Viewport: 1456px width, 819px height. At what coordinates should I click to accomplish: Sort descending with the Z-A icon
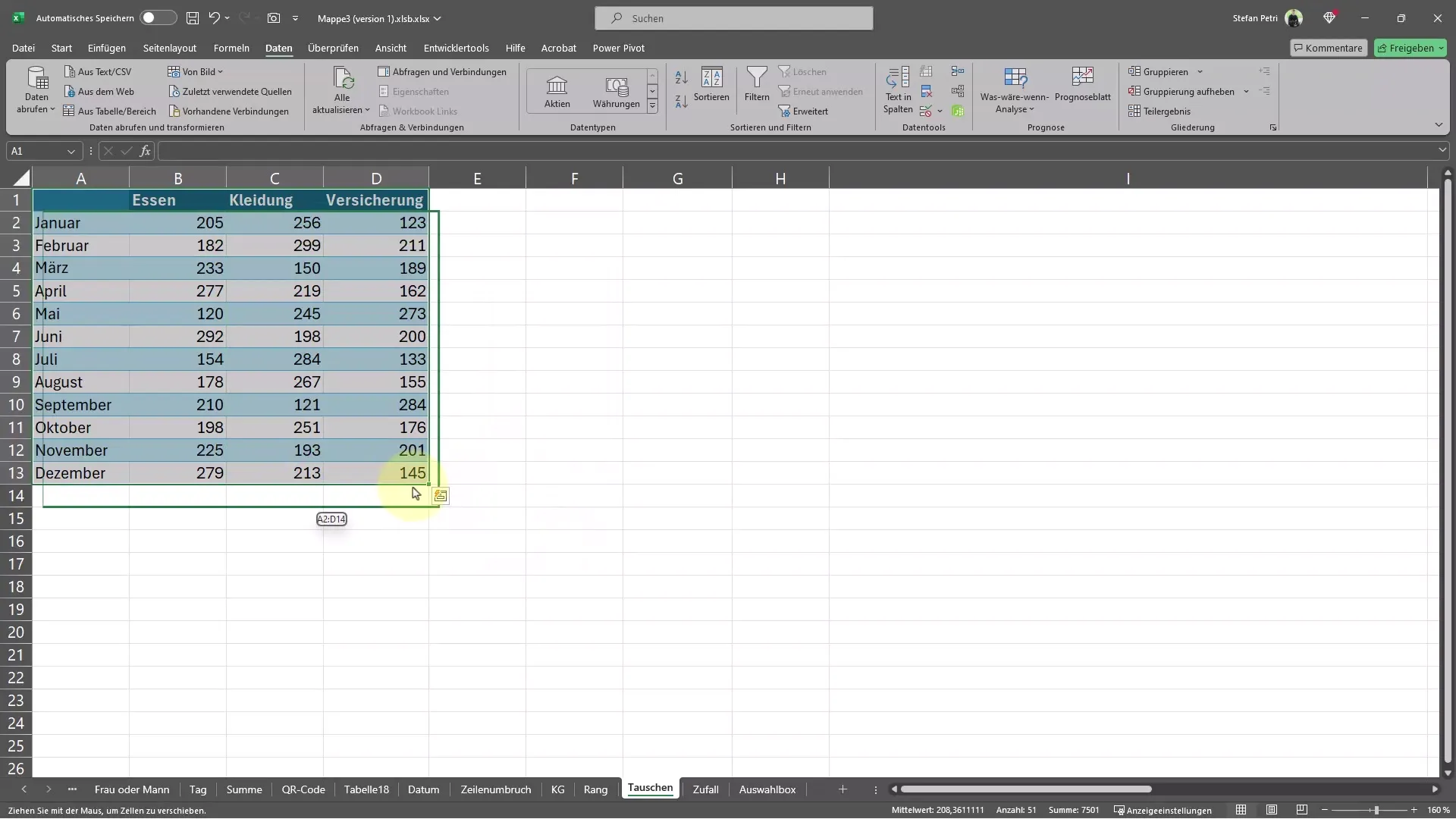click(x=681, y=101)
